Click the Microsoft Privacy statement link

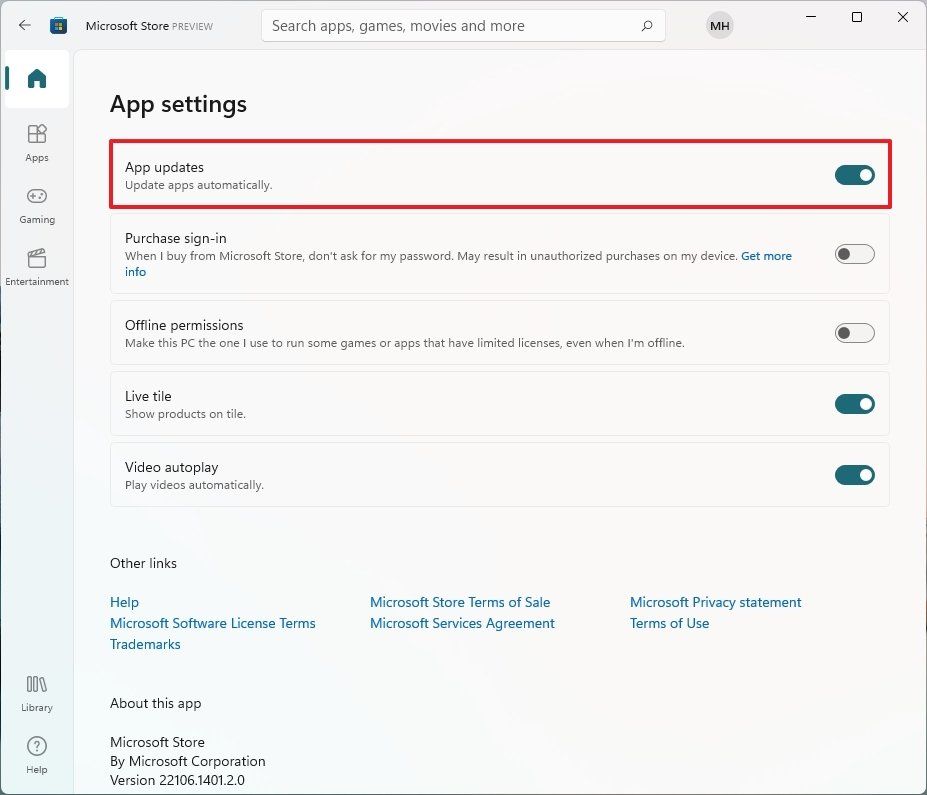coord(715,602)
